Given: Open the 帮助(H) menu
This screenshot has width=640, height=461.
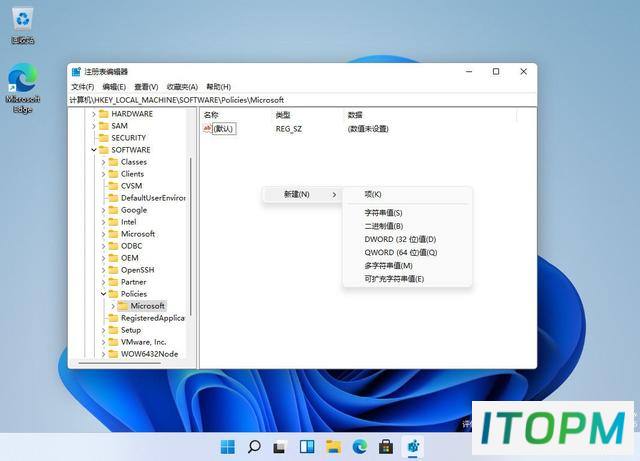Looking at the screenshot, I should click(x=218, y=87).
